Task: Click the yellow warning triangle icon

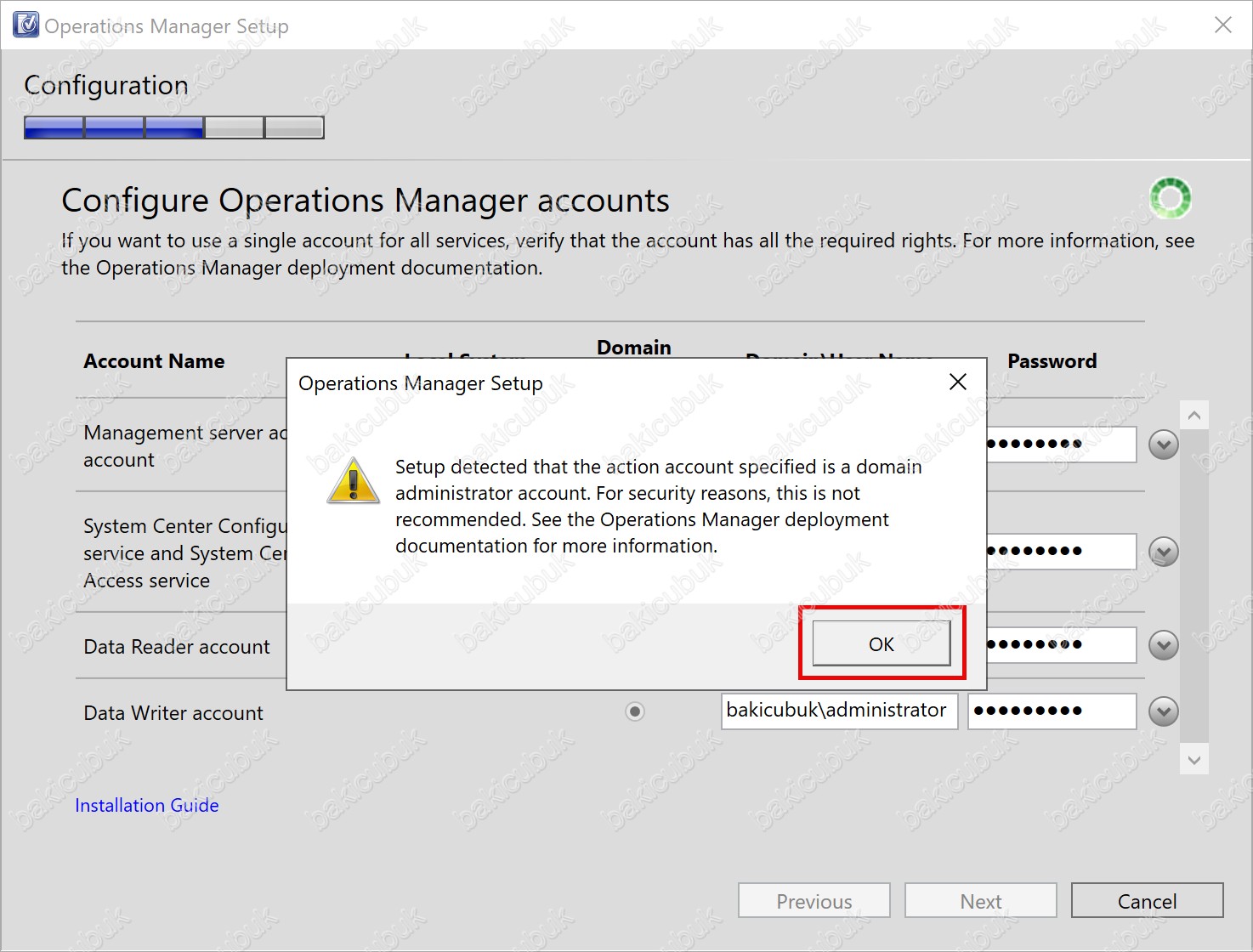Action: [x=353, y=481]
